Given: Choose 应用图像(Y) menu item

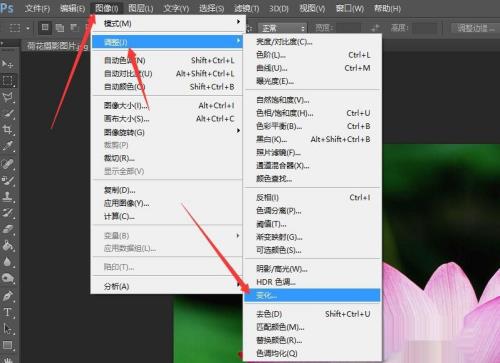Looking at the screenshot, I should pos(167,203).
